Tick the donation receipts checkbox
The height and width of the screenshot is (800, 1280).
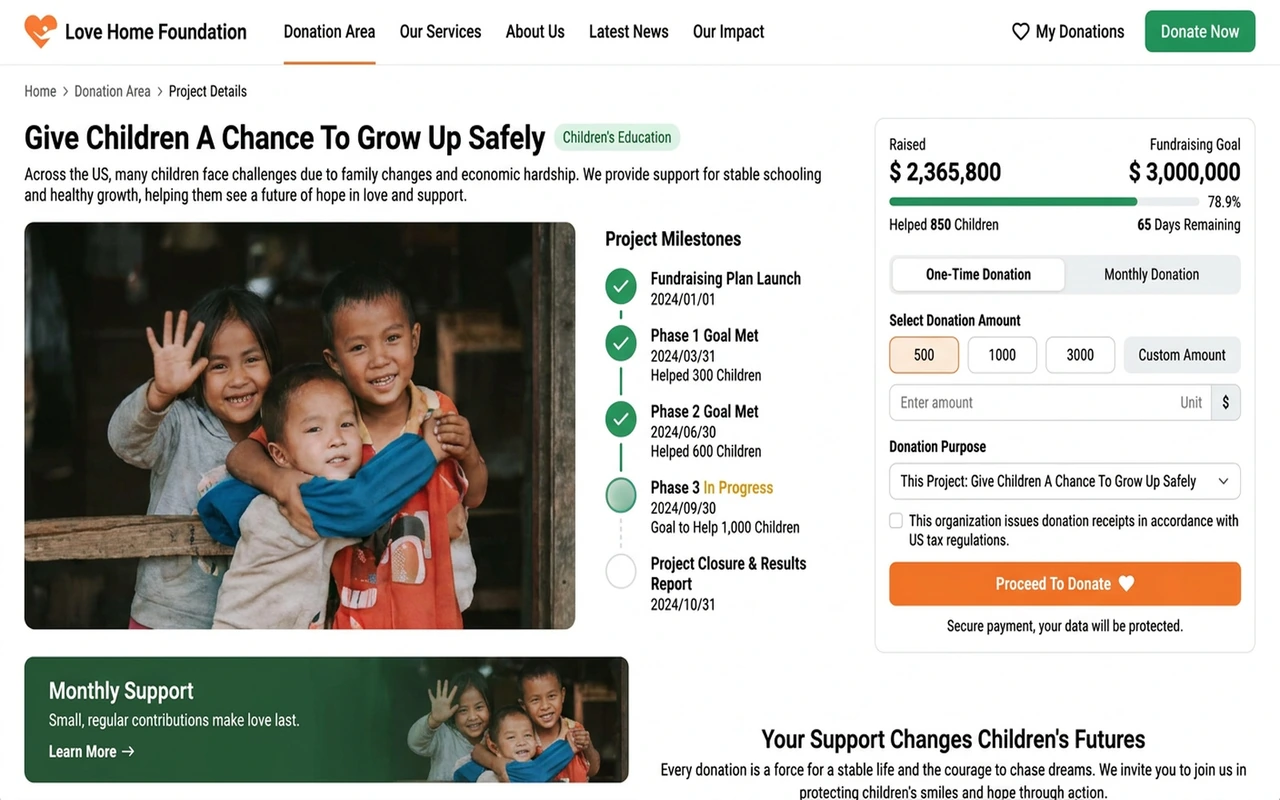tap(896, 521)
